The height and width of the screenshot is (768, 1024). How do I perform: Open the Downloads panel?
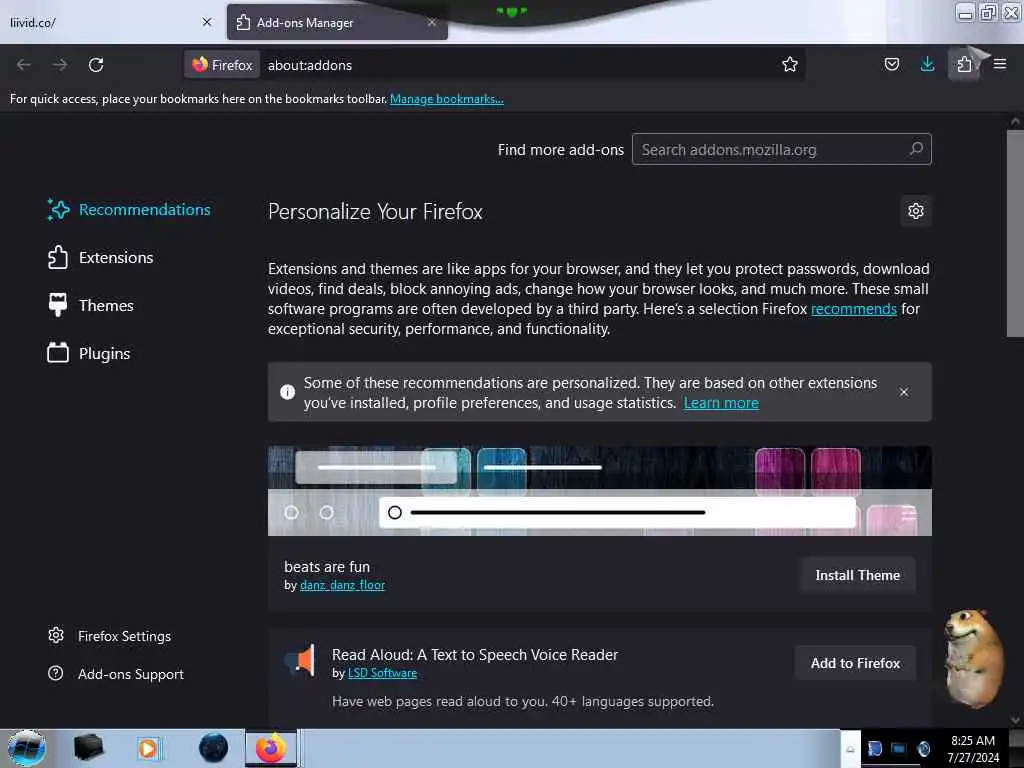click(x=927, y=64)
